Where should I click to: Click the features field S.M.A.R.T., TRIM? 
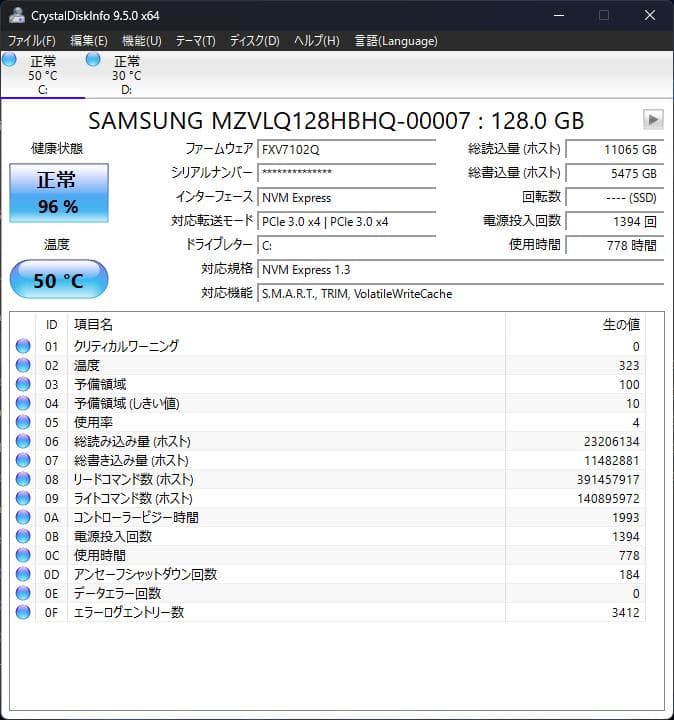[x=461, y=294]
